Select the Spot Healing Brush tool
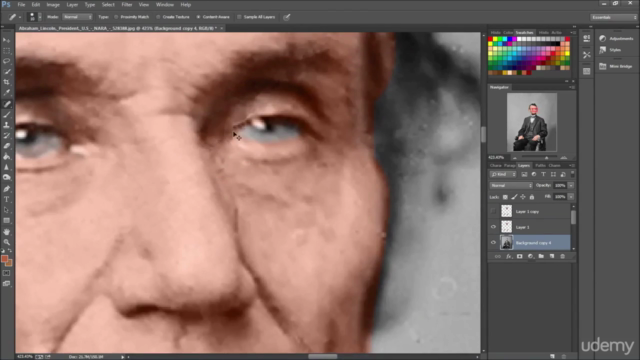Image resolution: width=640 pixels, height=360 pixels. click(x=7, y=104)
